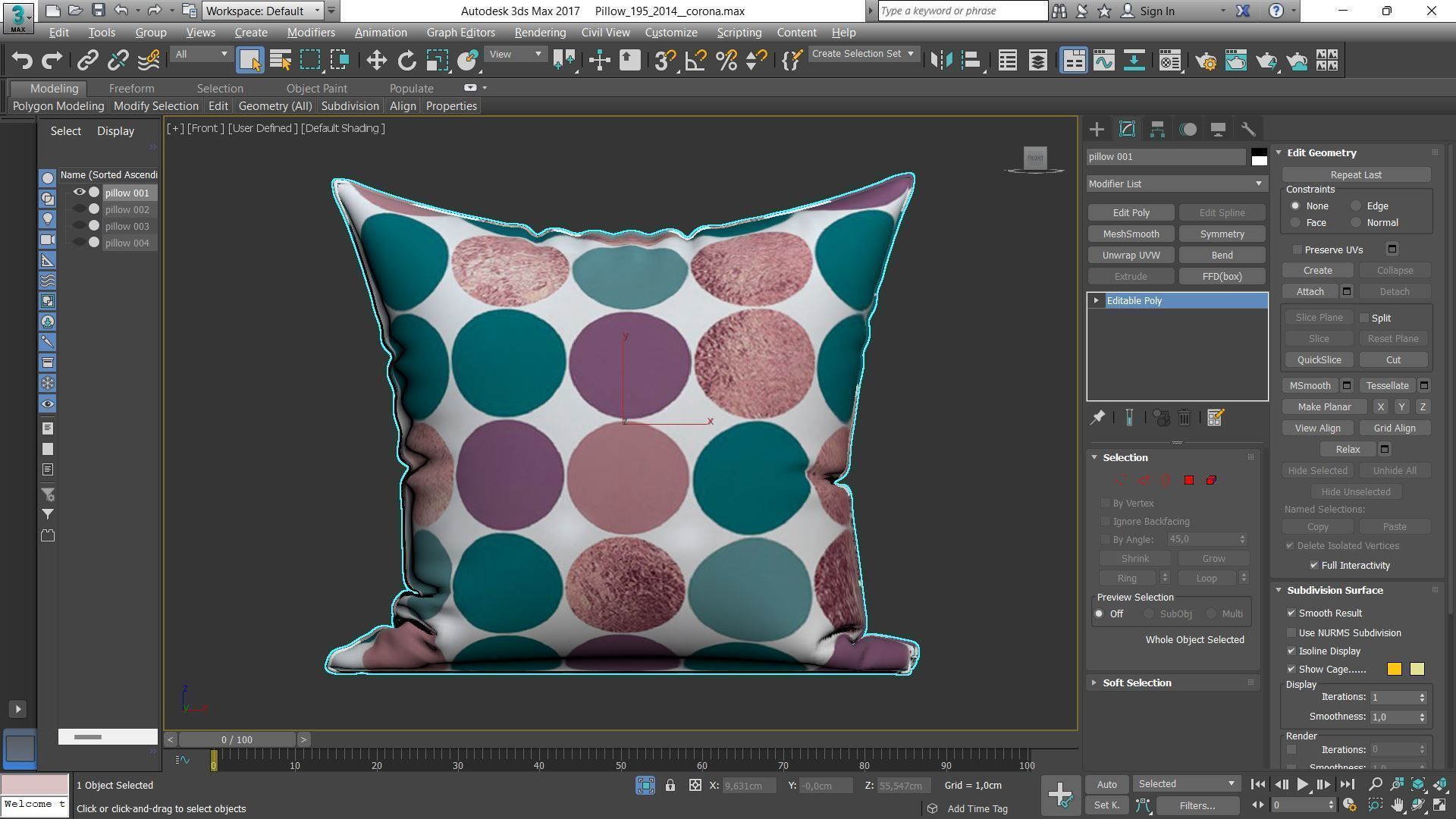Activate the Select and Link tool
This screenshot has width=1456, height=819.
(x=87, y=61)
